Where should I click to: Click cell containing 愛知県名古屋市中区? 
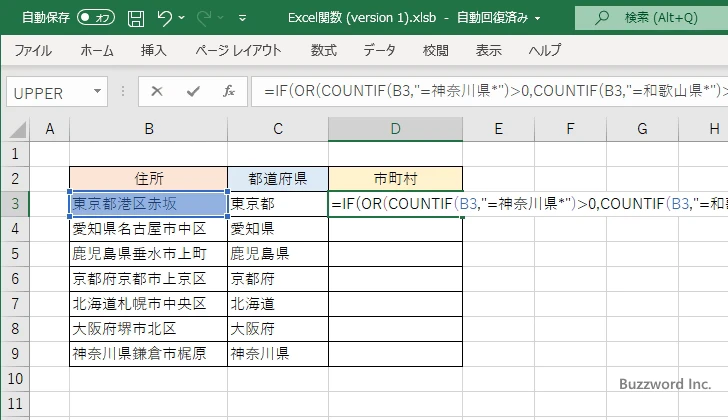(x=149, y=229)
